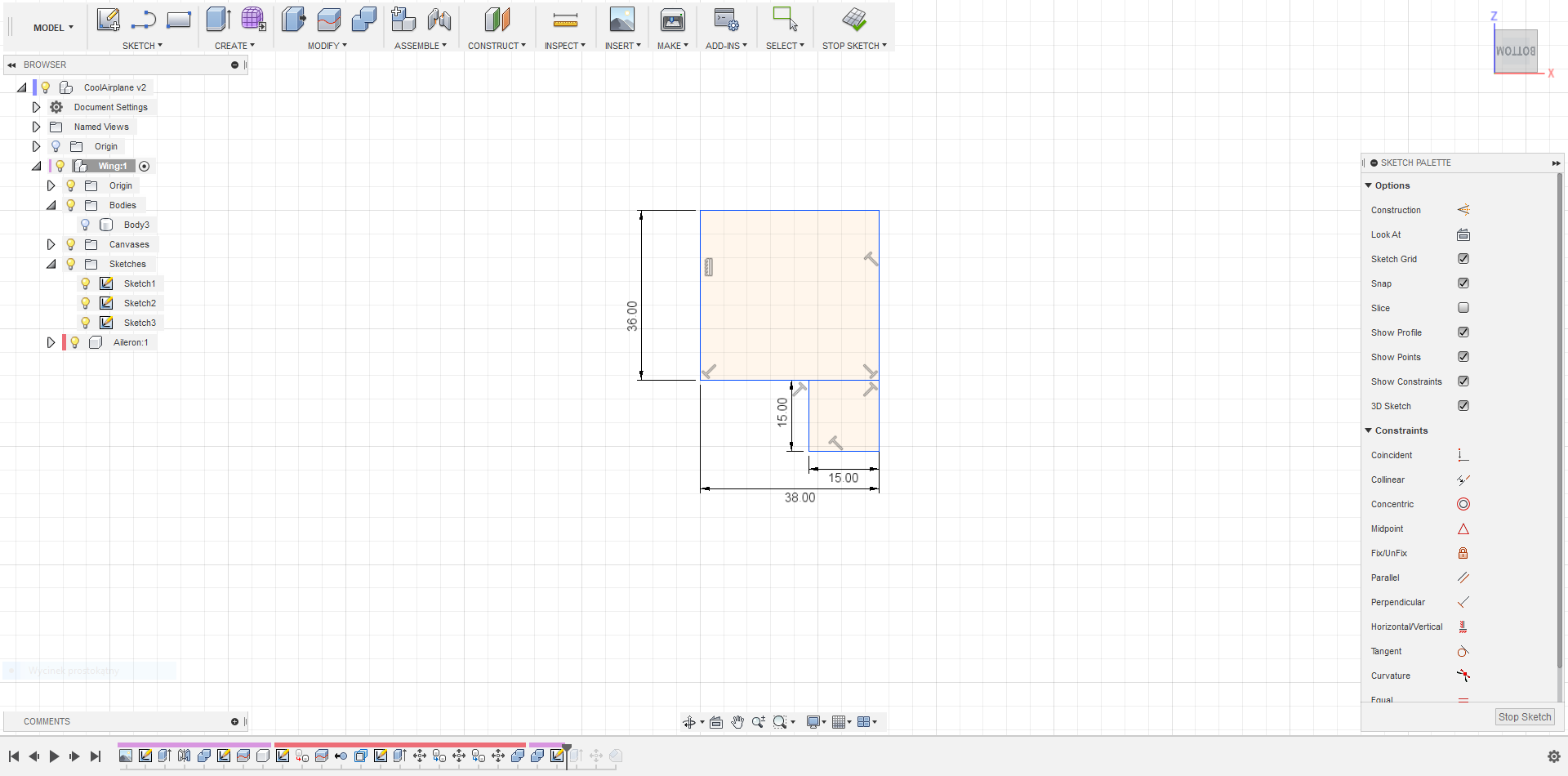Click the Stop Sketch toolbar icon
The image size is (1568, 776).
tap(854, 19)
